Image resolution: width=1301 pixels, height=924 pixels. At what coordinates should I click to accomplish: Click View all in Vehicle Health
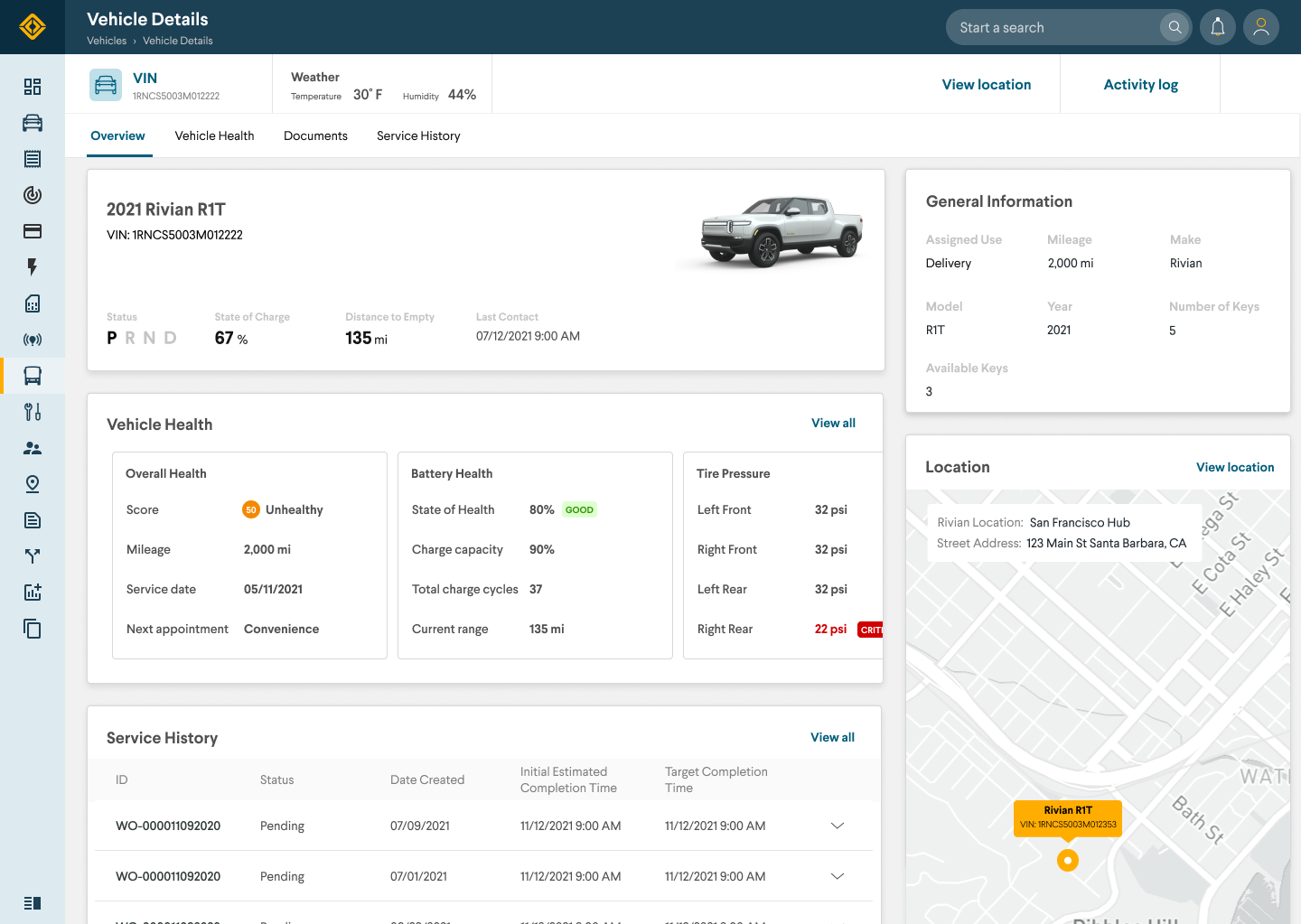833,423
